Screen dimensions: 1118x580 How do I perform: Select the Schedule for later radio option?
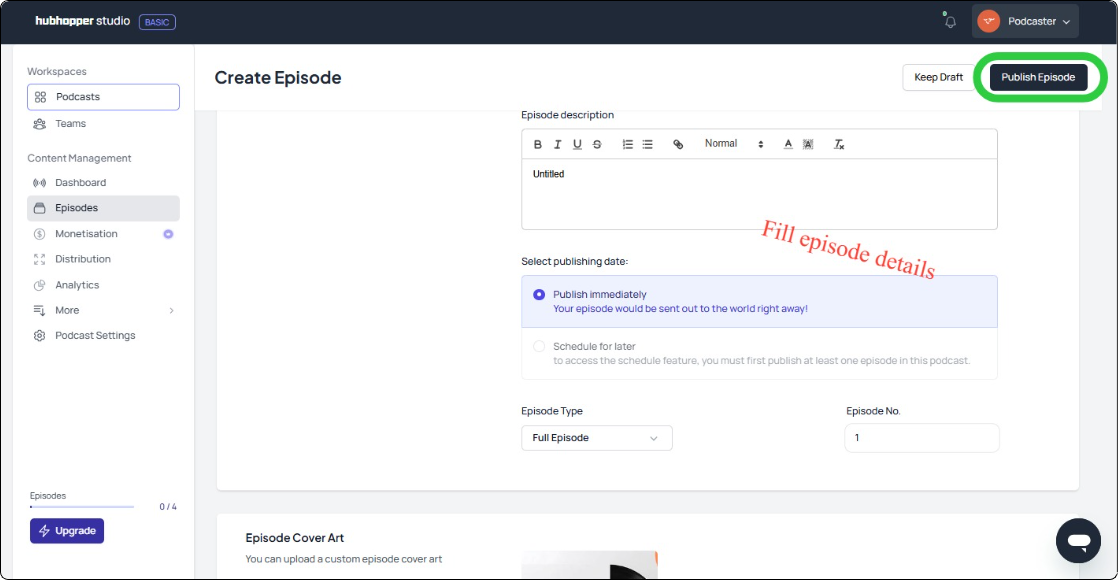click(539, 347)
